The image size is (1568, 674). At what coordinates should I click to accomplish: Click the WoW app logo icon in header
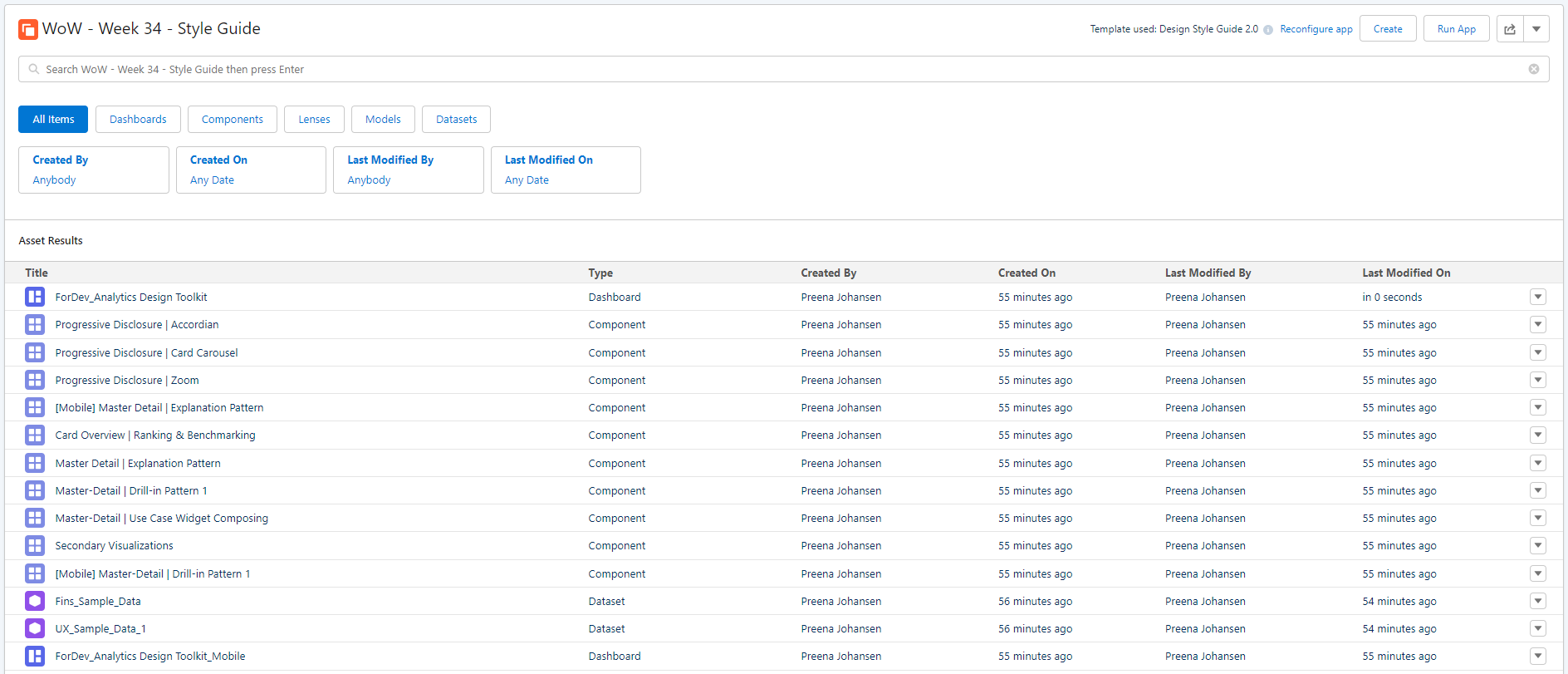point(28,29)
